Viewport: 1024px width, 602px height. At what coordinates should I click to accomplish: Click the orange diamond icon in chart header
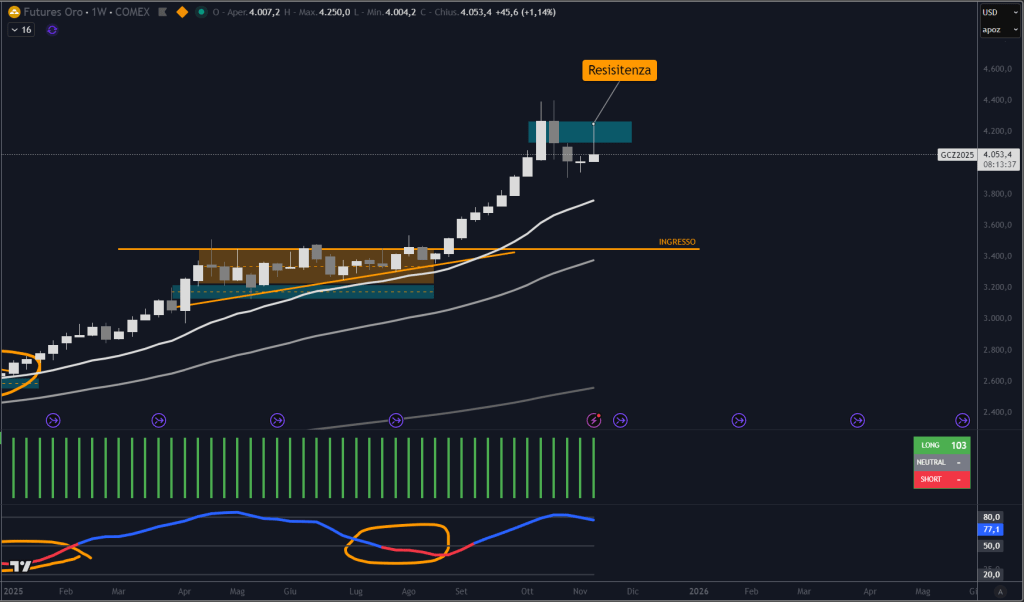pyautogui.click(x=182, y=12)
